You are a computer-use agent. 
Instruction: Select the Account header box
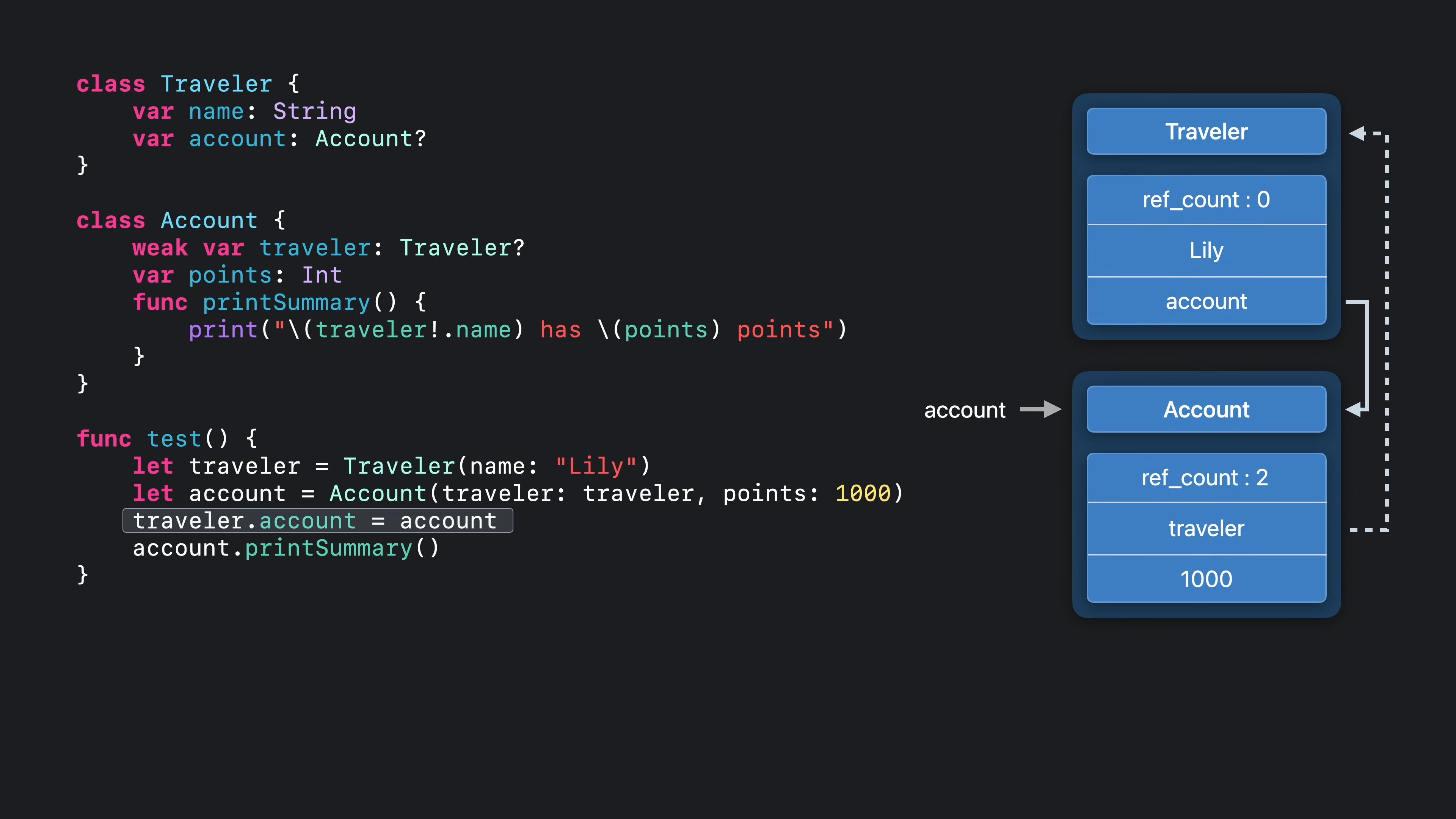point(1206,409)
